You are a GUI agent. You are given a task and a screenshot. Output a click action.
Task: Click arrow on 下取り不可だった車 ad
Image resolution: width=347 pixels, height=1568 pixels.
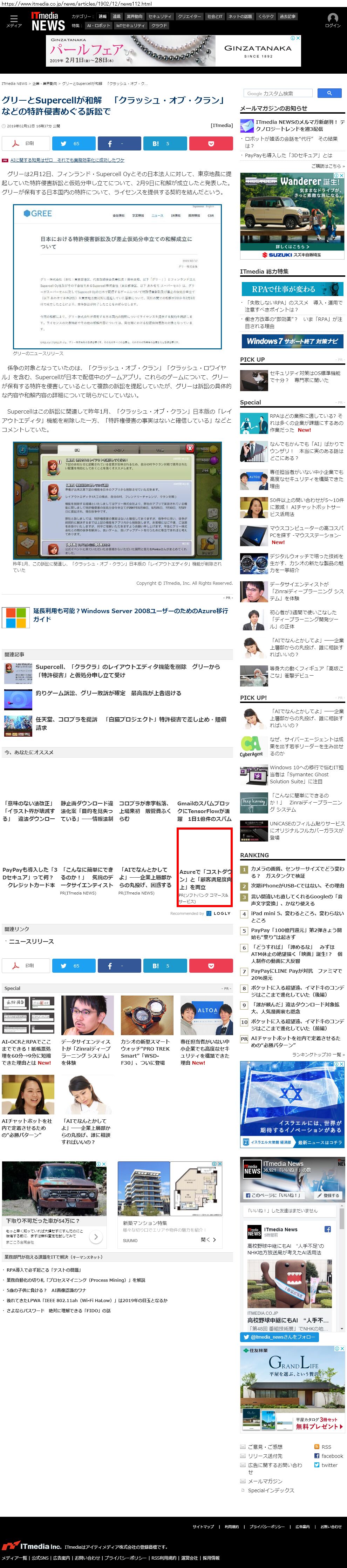(x=95, y=1237)
